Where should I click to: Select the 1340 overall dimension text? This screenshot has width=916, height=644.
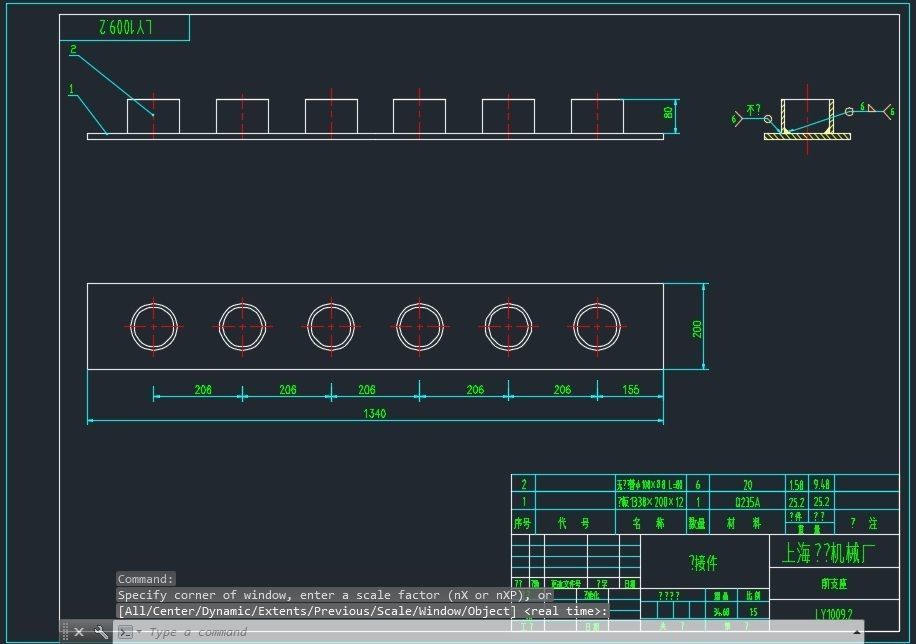tap(374, 414)
